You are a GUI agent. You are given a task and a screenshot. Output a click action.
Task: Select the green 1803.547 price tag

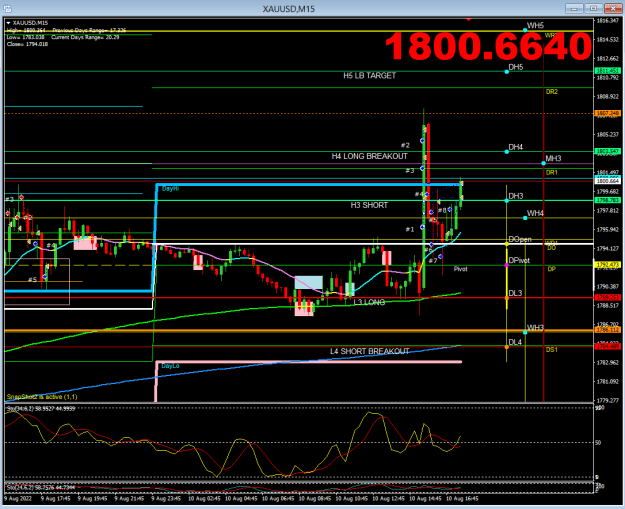(608, 151)
